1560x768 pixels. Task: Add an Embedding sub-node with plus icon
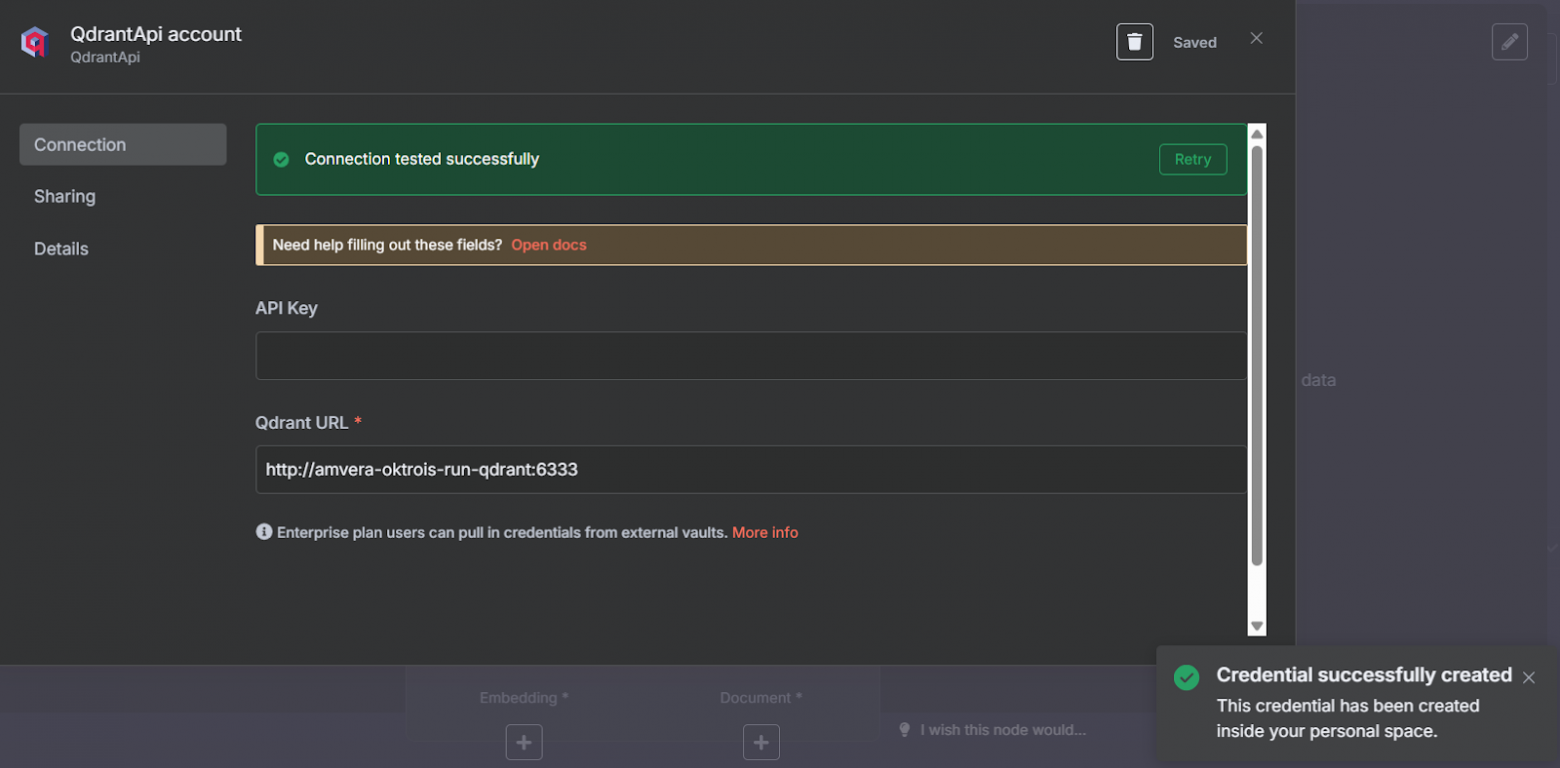(524, 742)
